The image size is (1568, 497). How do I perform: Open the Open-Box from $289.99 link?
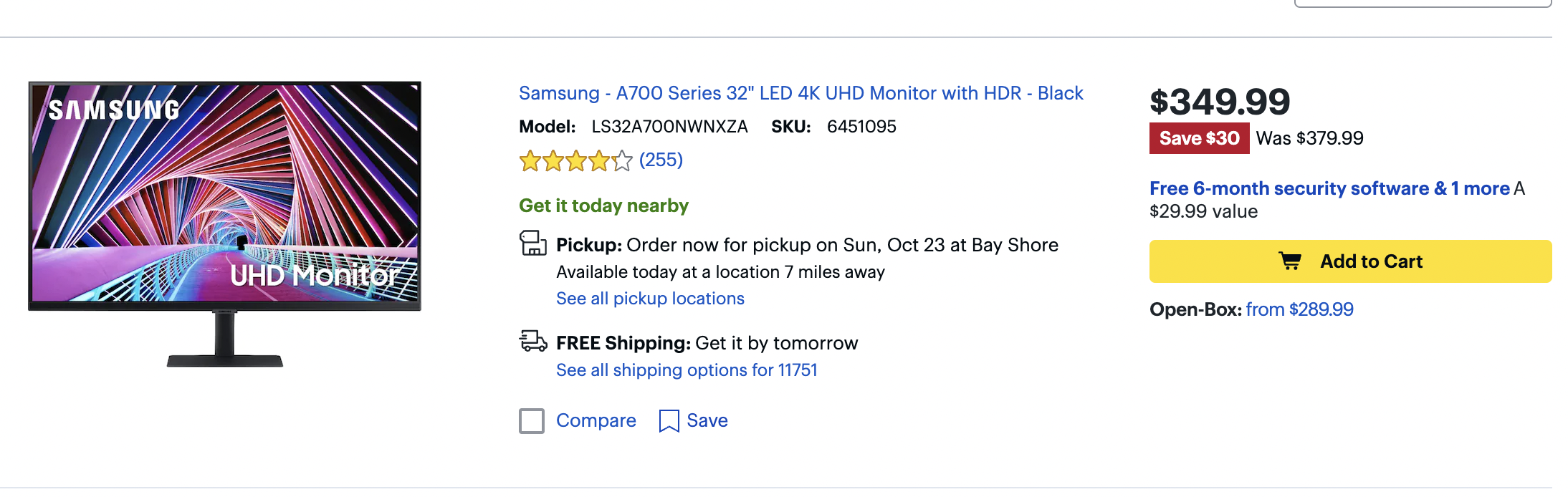[1299, 309]
